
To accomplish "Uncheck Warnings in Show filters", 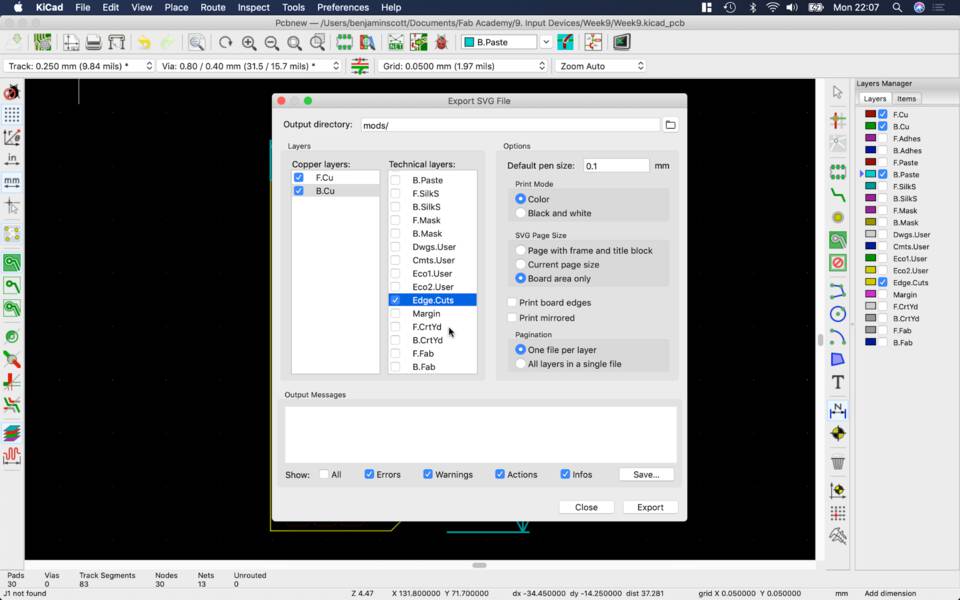I will coord(427,474).
